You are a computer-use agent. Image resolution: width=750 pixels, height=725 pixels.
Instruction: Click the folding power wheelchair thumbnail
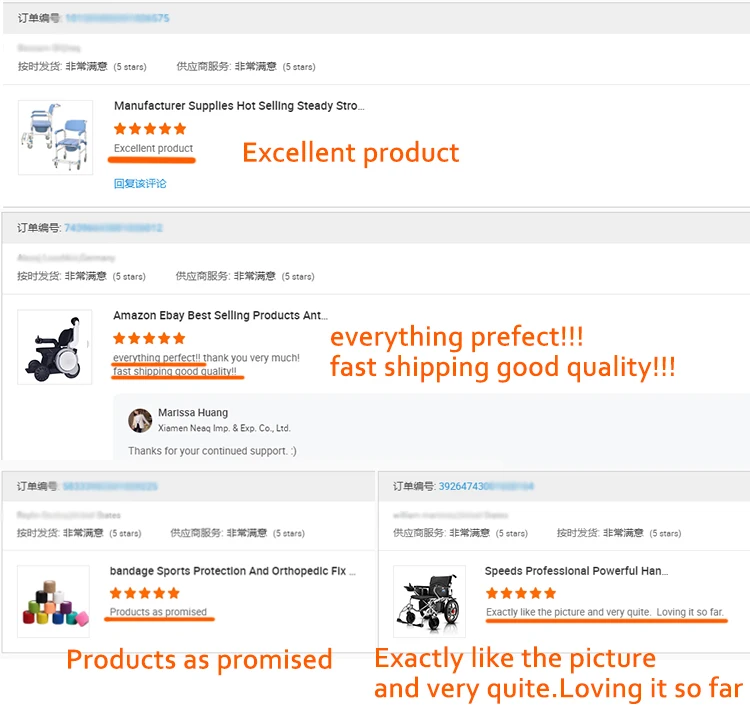pyautogui.click(x=429, y=602)
